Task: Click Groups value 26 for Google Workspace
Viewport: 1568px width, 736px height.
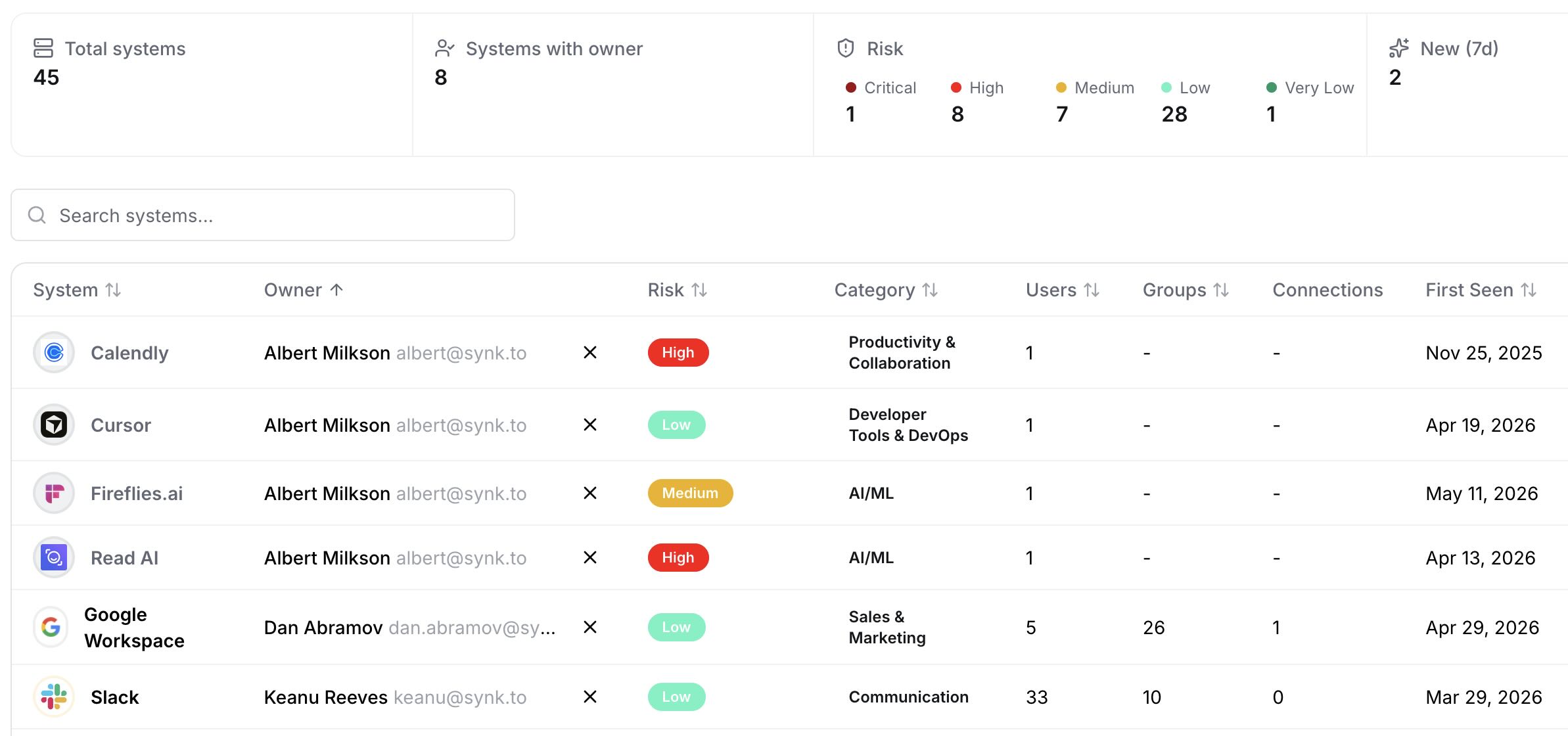Action: (1153, 628)
